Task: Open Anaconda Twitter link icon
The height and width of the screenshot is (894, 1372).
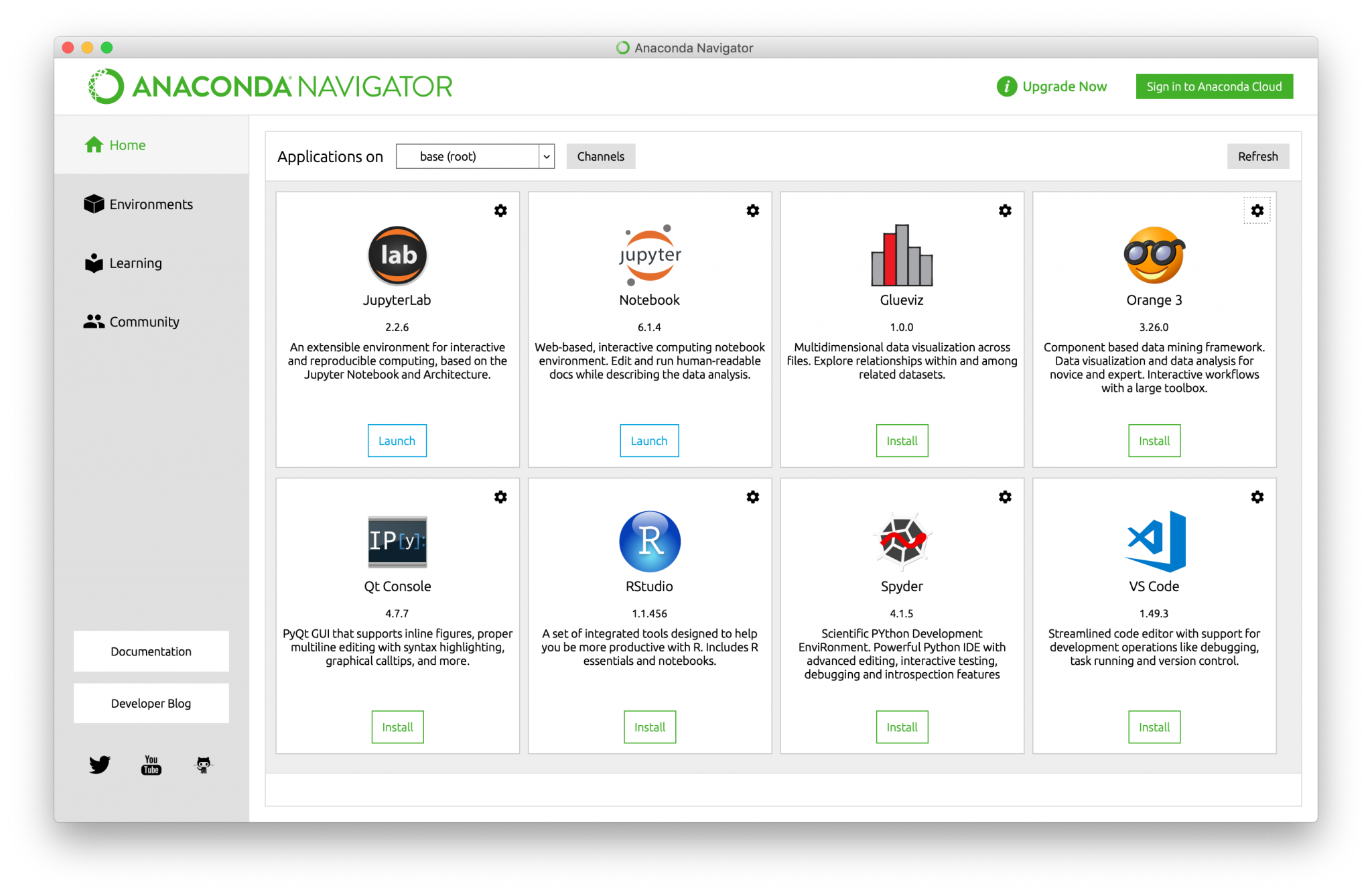Action: tap(100, 765)
